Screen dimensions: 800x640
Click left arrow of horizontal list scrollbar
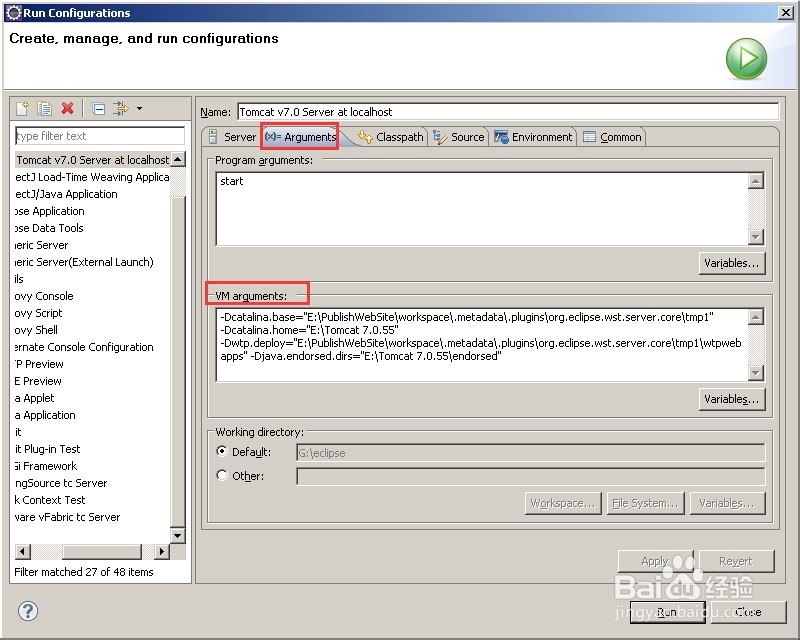[x=23, y=551]
